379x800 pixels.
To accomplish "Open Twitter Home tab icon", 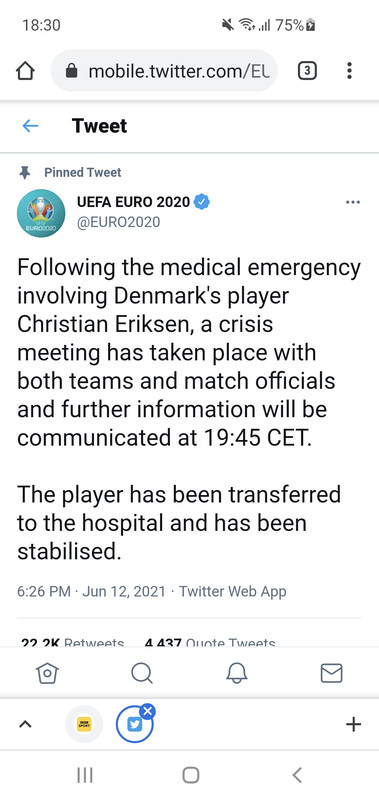I will point(47,673).
